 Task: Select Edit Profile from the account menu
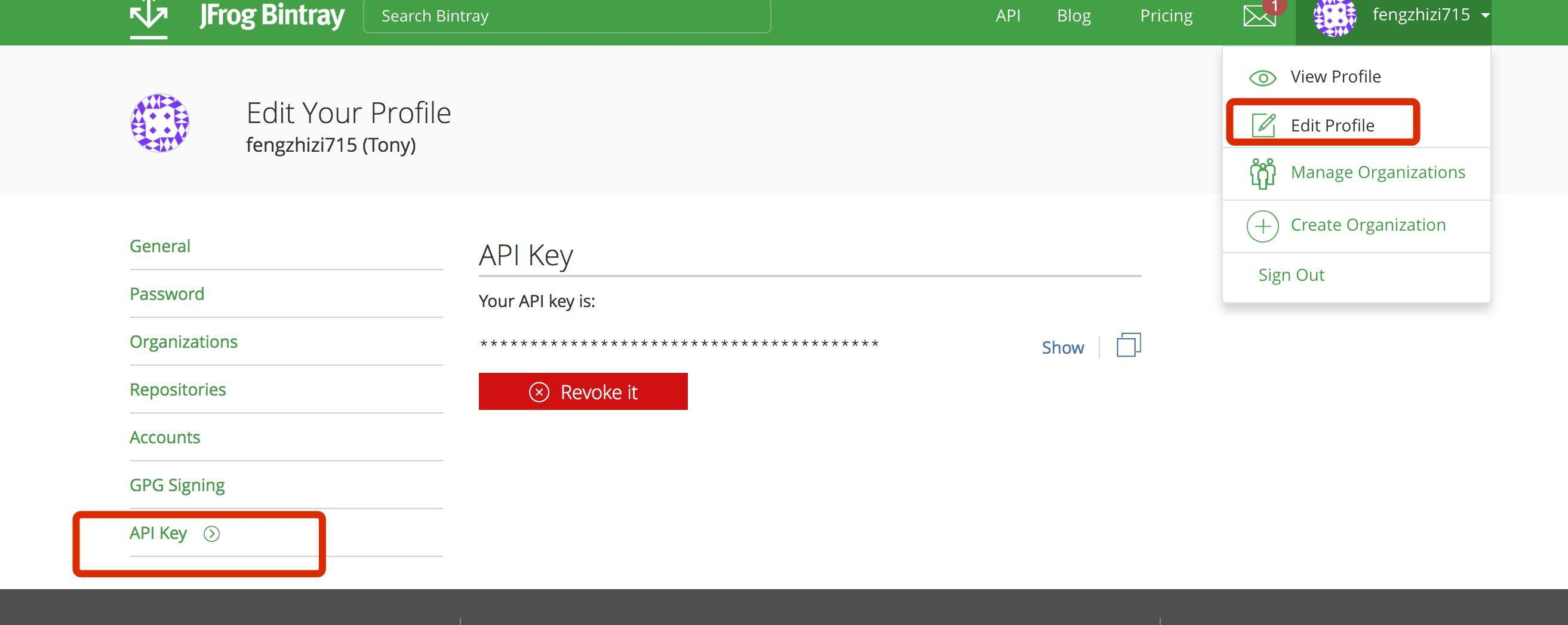point(1332,125)
